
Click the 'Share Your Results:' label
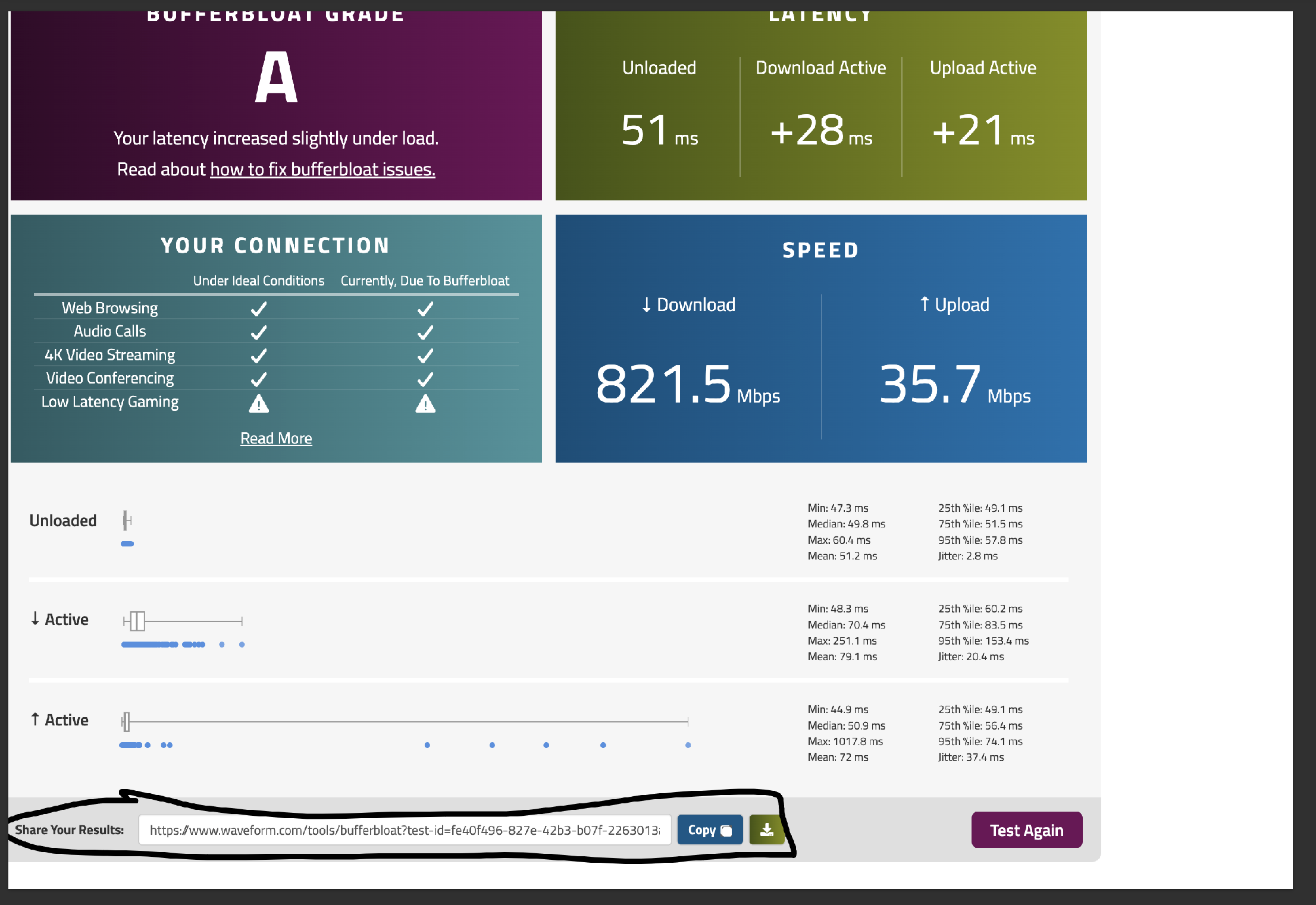coord(70,830)
